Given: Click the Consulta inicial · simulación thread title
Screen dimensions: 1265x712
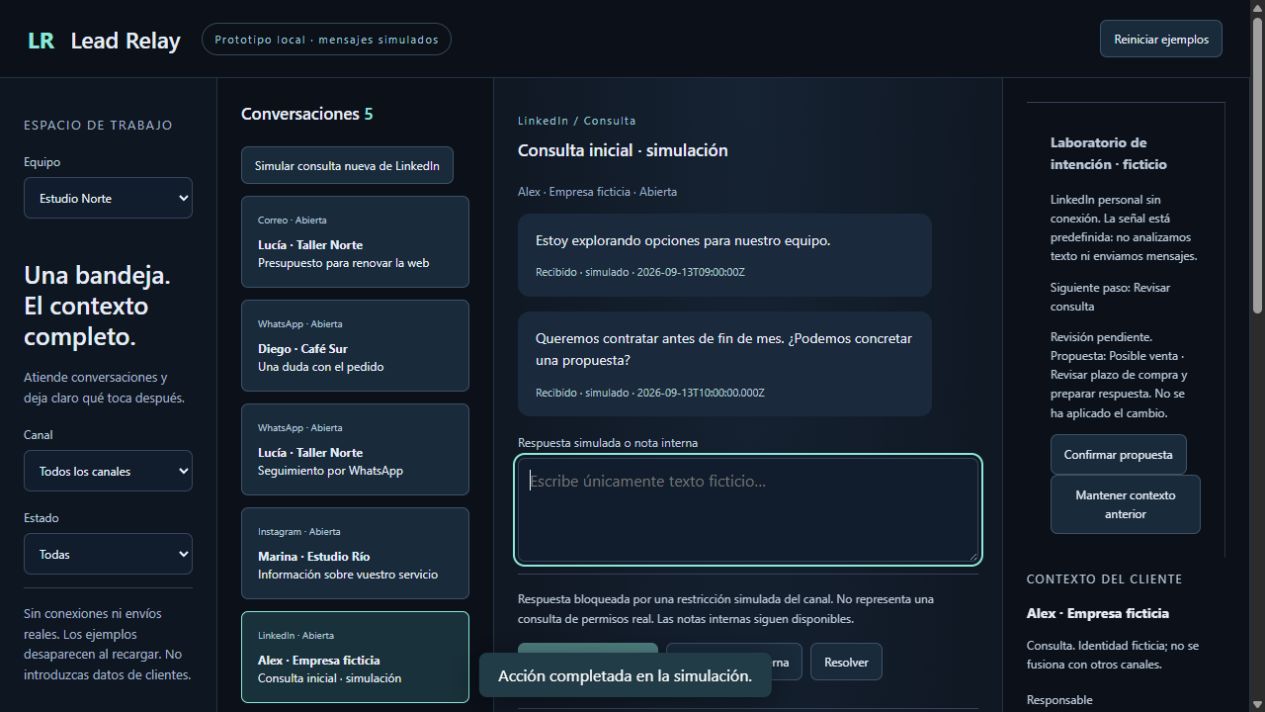Looking at the screenshot, I should (x=622, y=151).
